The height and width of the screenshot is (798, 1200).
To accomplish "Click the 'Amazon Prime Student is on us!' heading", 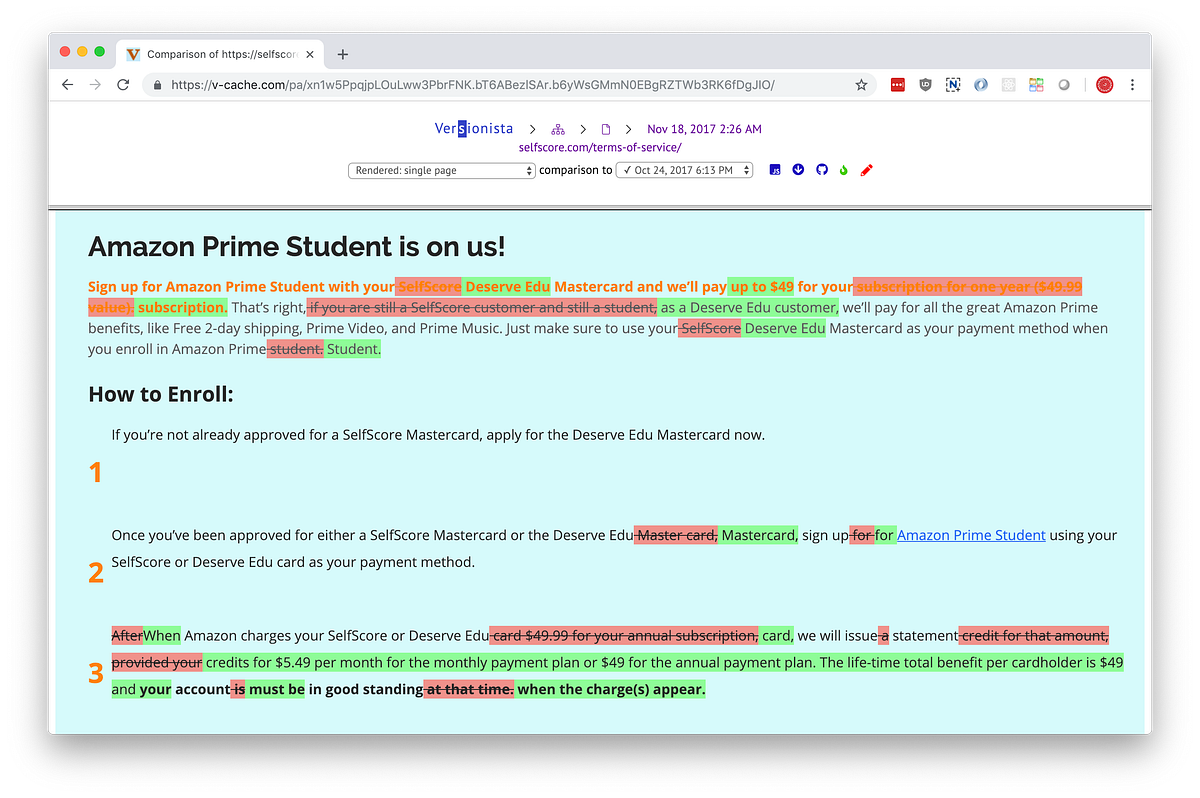I will [297, 246].
